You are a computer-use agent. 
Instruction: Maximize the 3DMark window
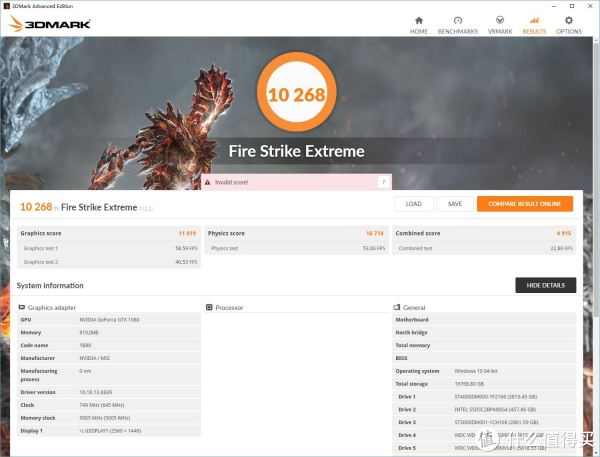[572, 6]
